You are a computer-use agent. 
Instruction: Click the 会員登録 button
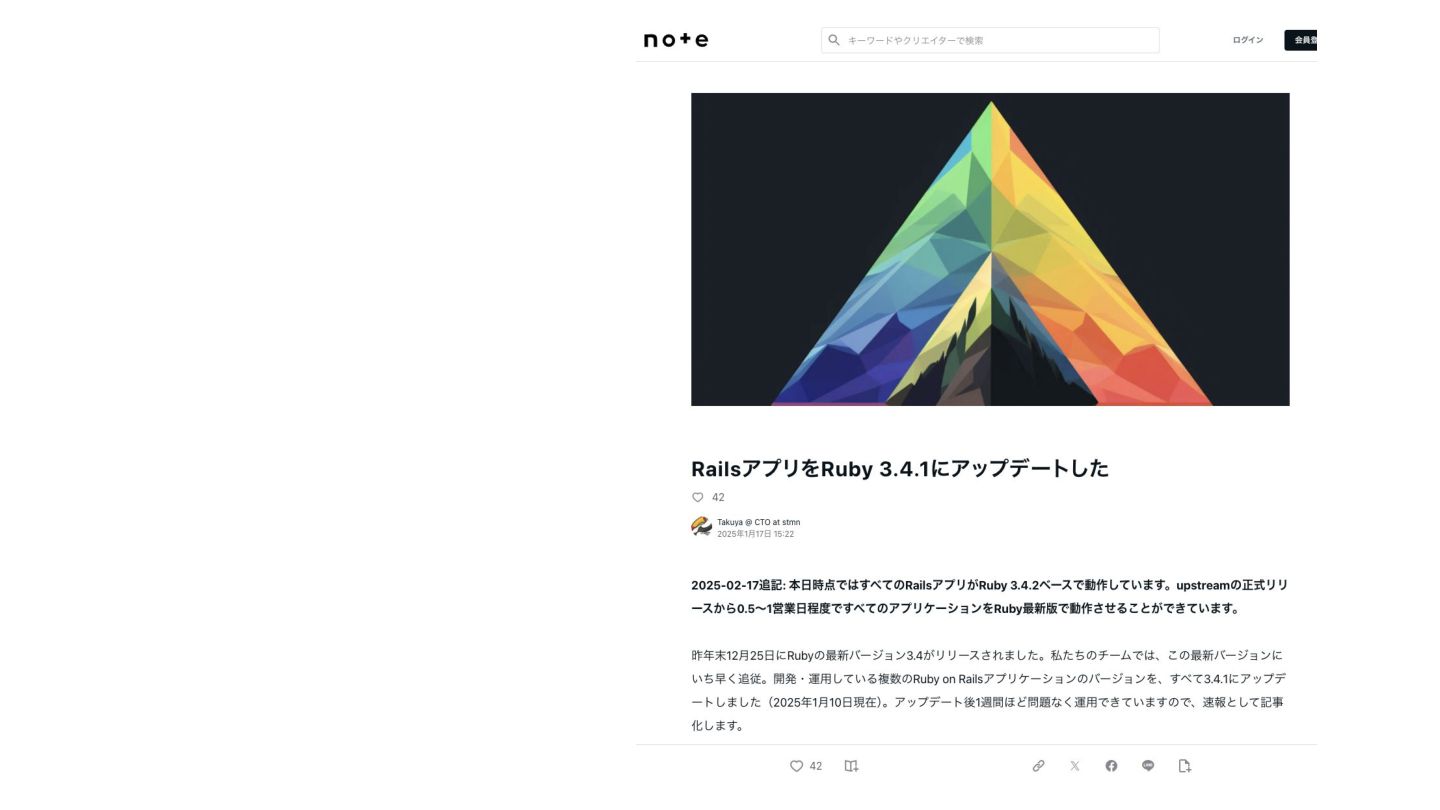(1302, 40)
